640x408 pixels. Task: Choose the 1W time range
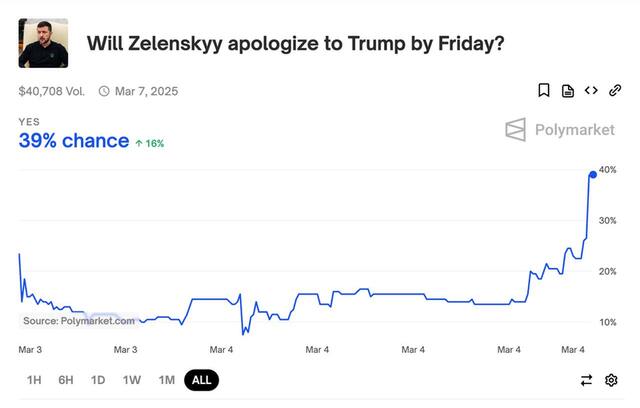(132, 380)
